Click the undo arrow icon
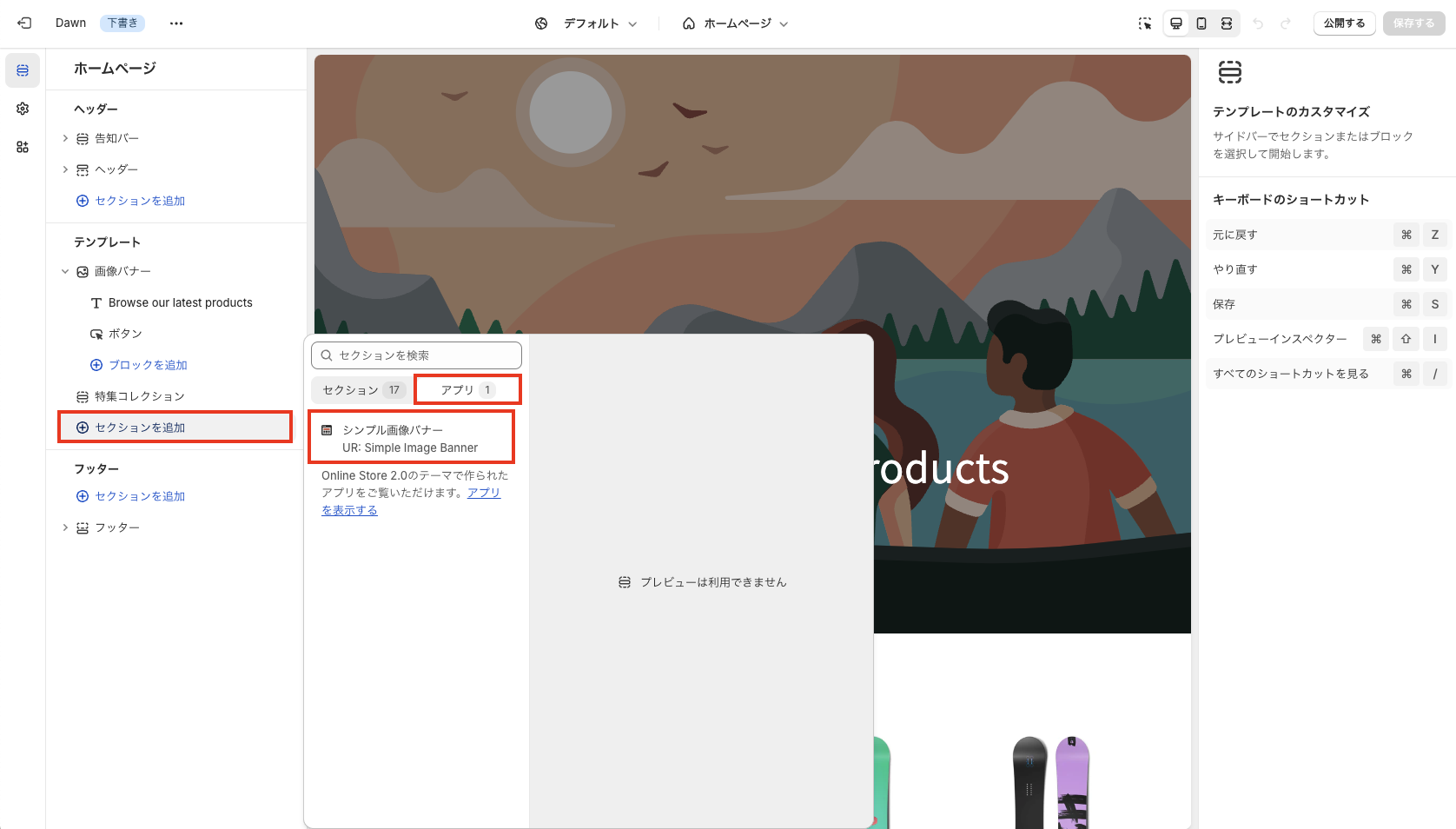The image size is (1456, 829). tap(1259, 23)
